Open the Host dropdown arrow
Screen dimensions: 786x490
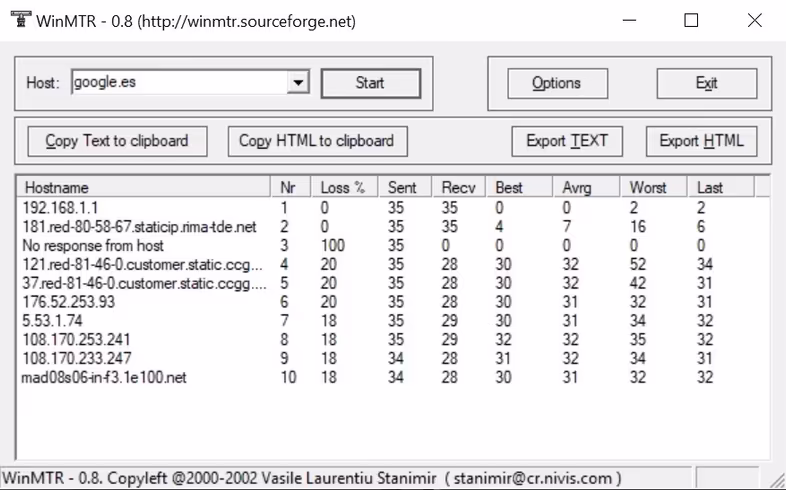pos(298,83)
